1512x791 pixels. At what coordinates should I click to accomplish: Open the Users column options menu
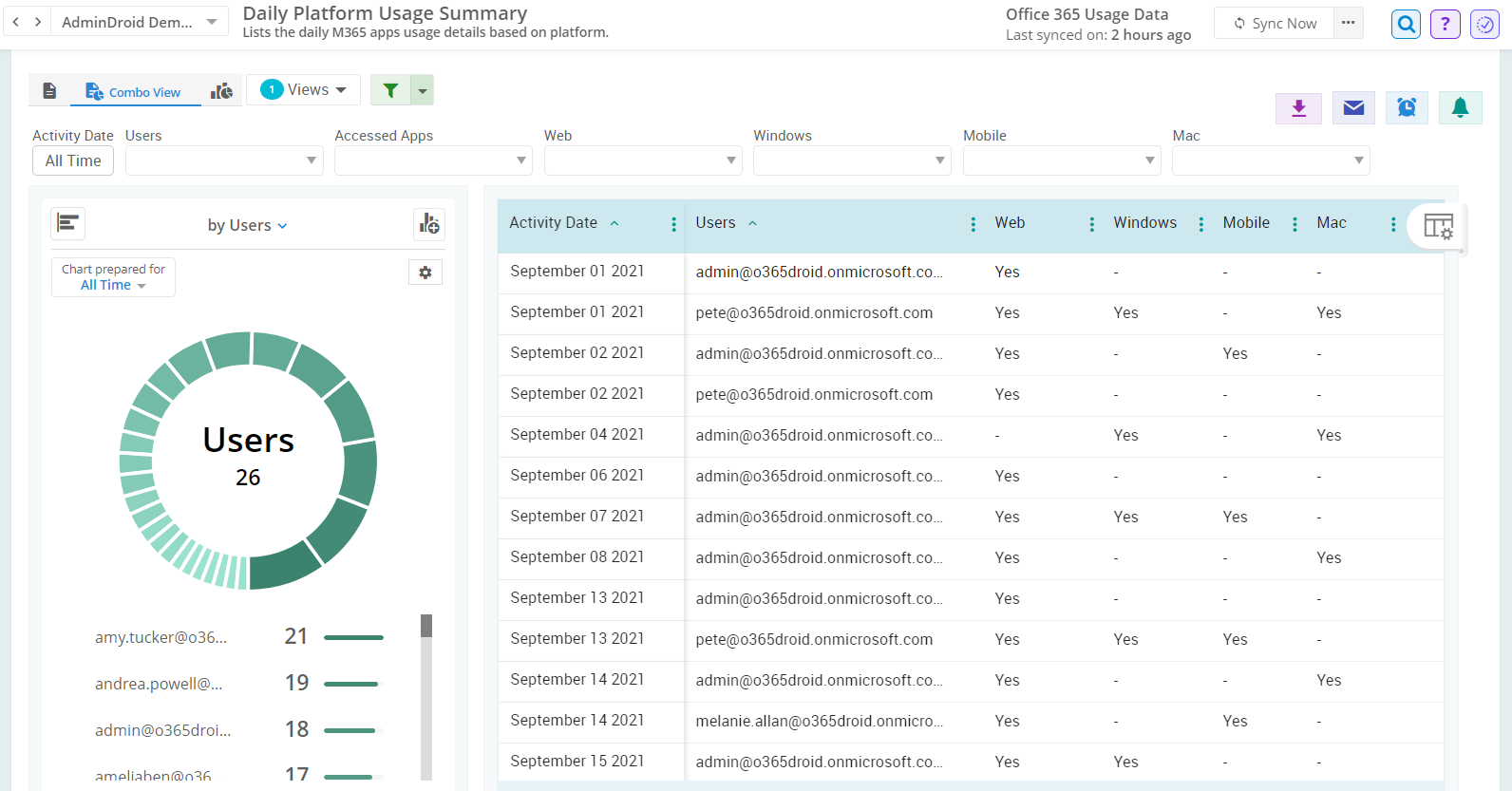pyautogui.click(x=973, y=224)
